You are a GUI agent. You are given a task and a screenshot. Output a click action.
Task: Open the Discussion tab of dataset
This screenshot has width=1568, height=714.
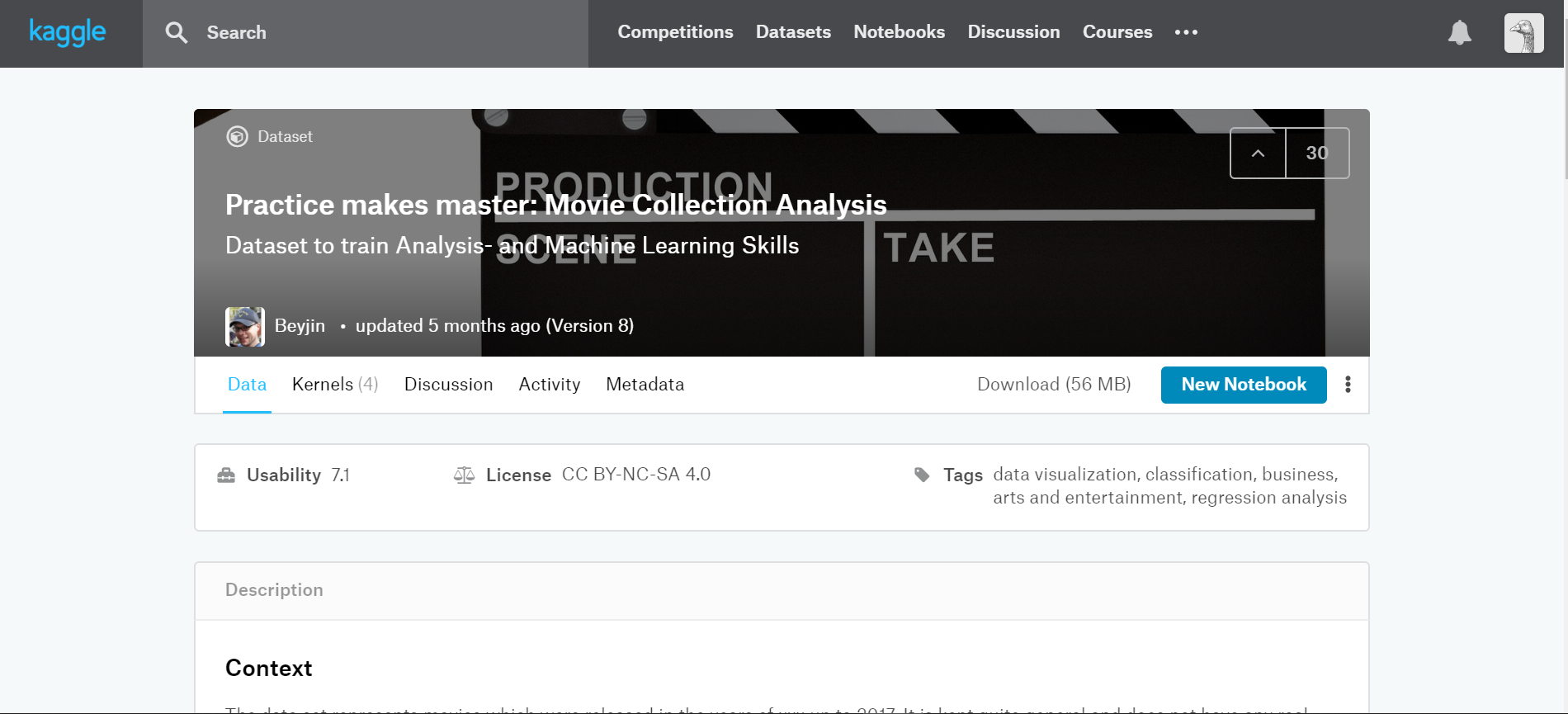(x=448, y=385)
